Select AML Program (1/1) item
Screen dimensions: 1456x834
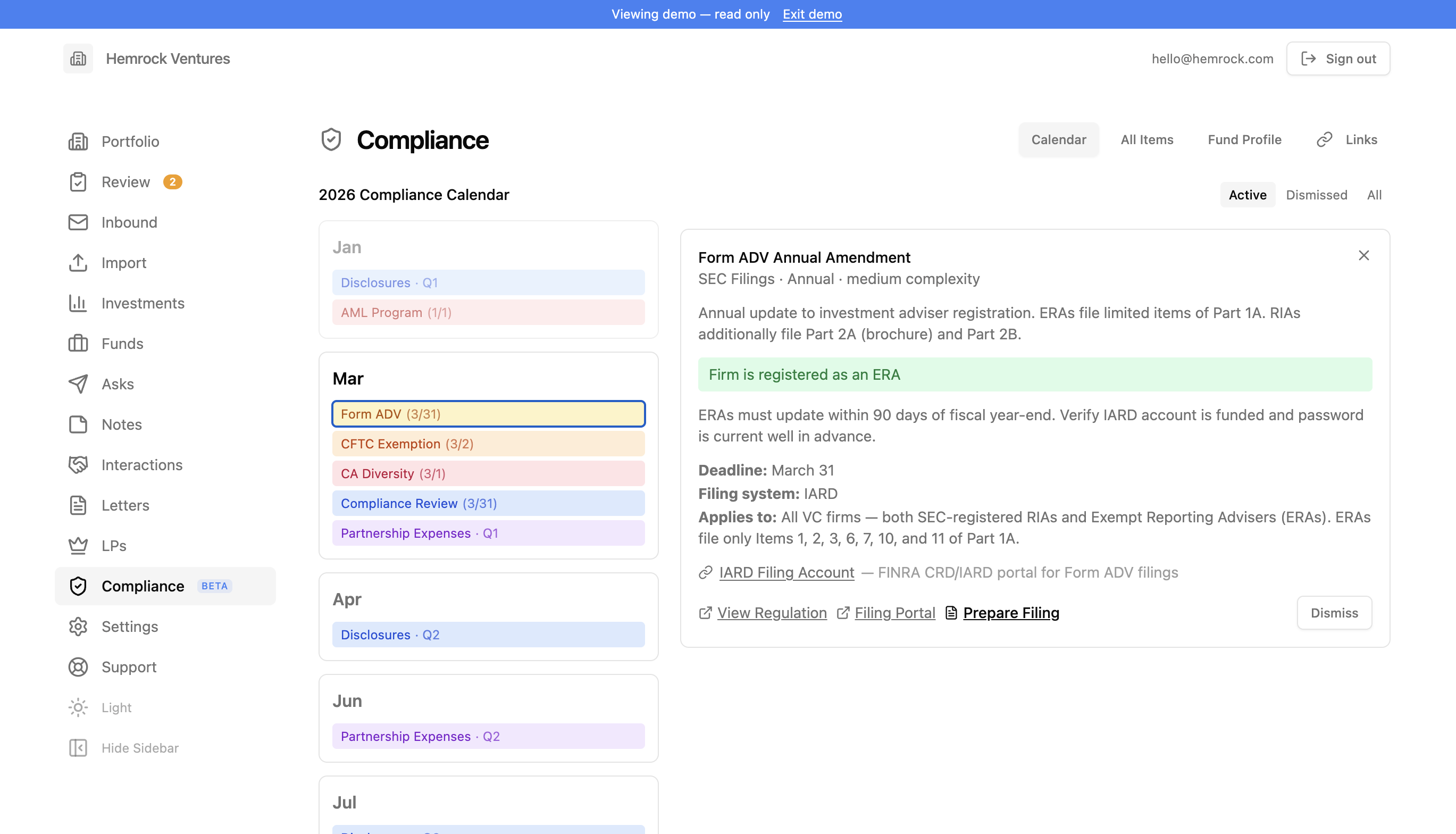488,312
